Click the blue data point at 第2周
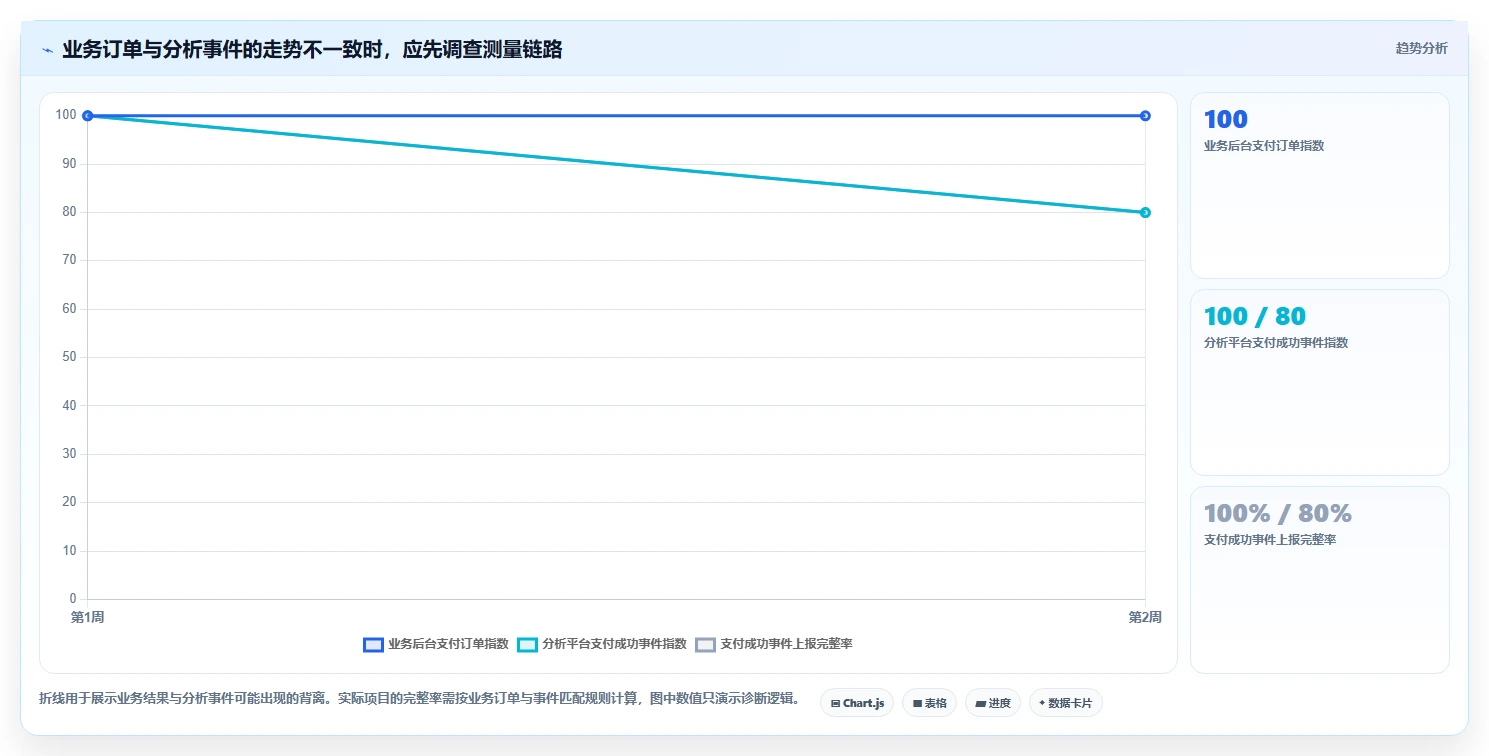 (1145, 116)
